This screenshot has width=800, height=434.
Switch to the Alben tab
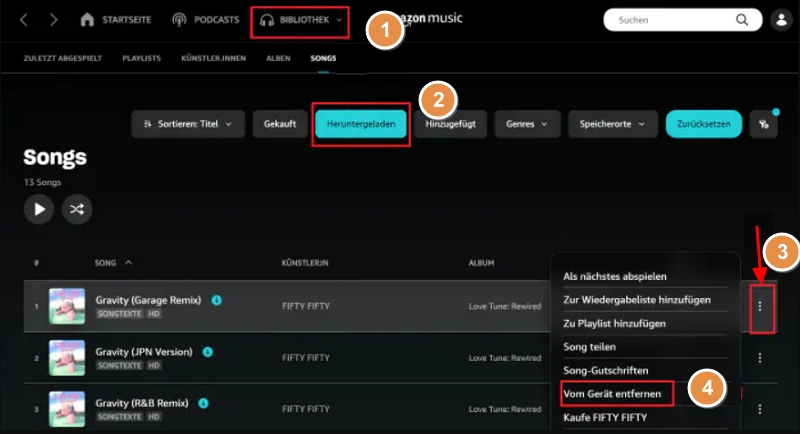[278, 58]
